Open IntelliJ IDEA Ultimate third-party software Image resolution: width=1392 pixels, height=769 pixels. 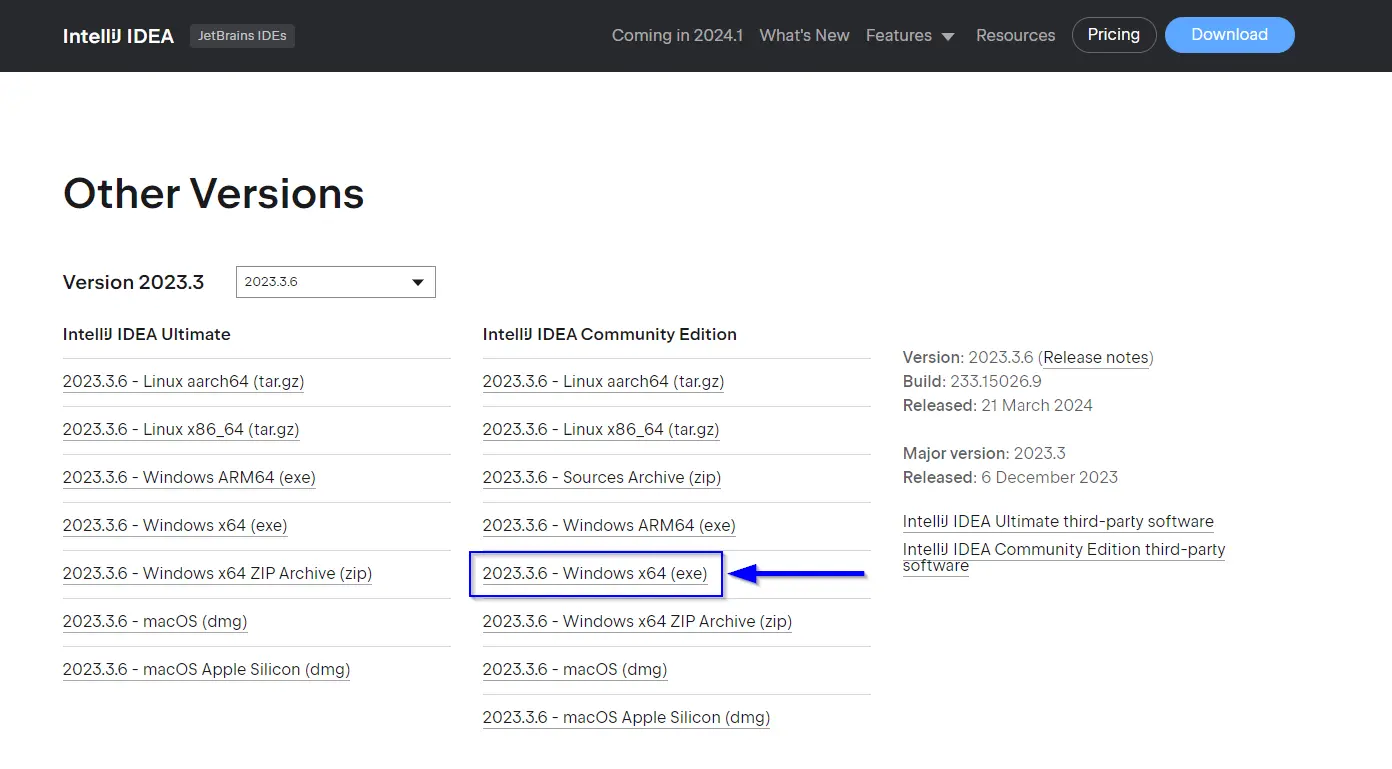click(1058, 521)
